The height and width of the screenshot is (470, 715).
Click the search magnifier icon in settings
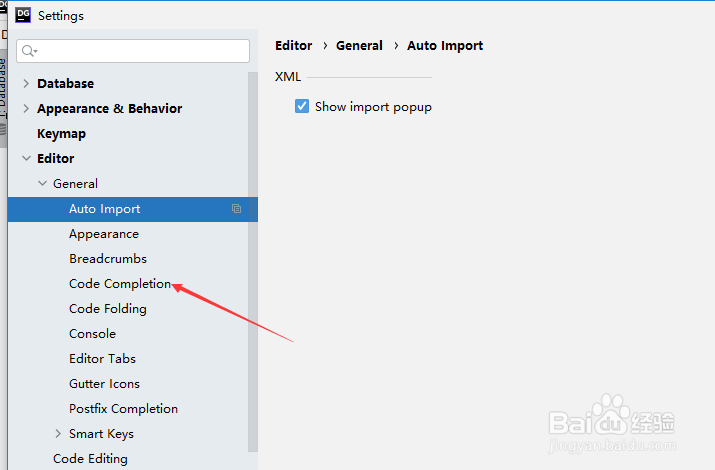click(29, 51)
